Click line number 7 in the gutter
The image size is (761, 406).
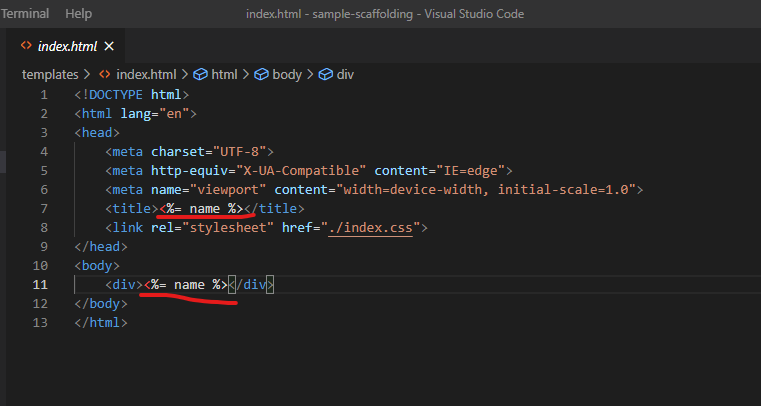(x=44, y=209)
